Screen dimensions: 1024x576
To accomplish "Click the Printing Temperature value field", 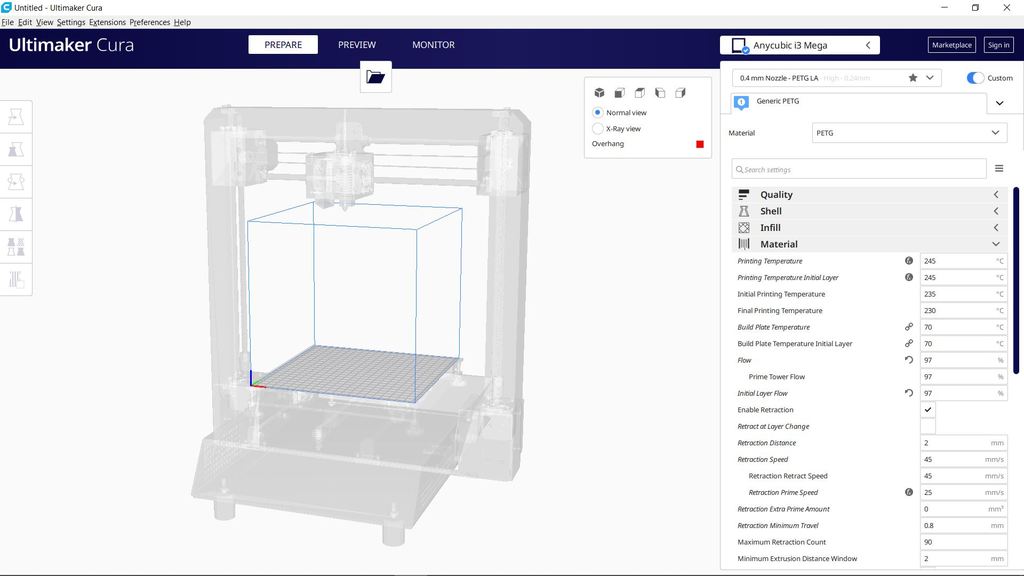I will click(x=963, y=261).
